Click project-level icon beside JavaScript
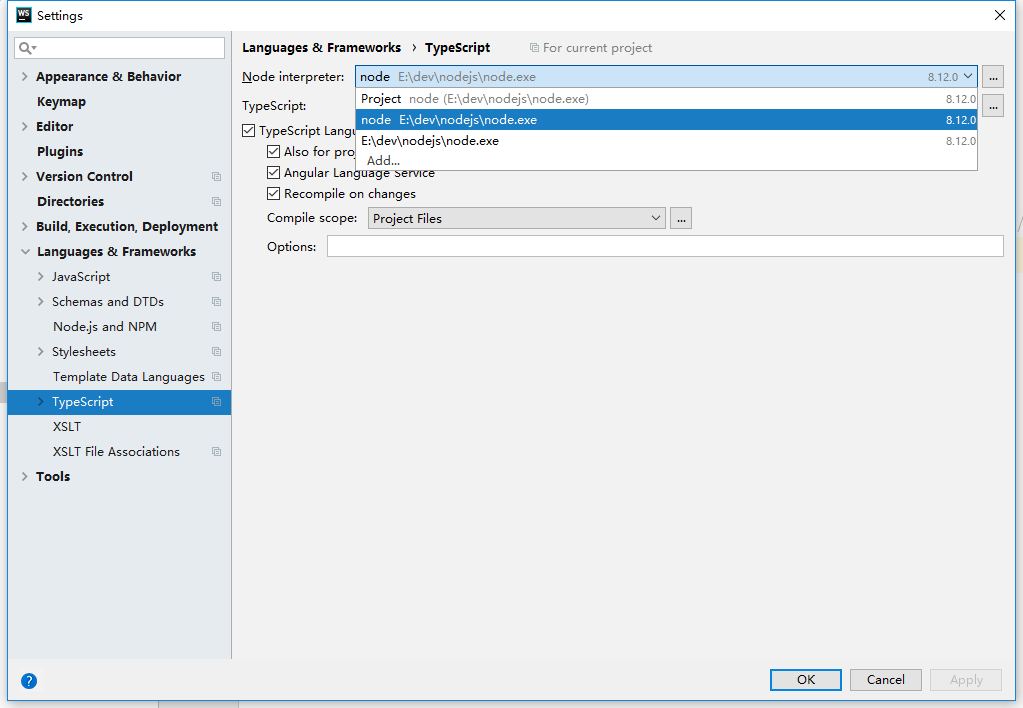The image size is (1023, 708). click(217, 277)
